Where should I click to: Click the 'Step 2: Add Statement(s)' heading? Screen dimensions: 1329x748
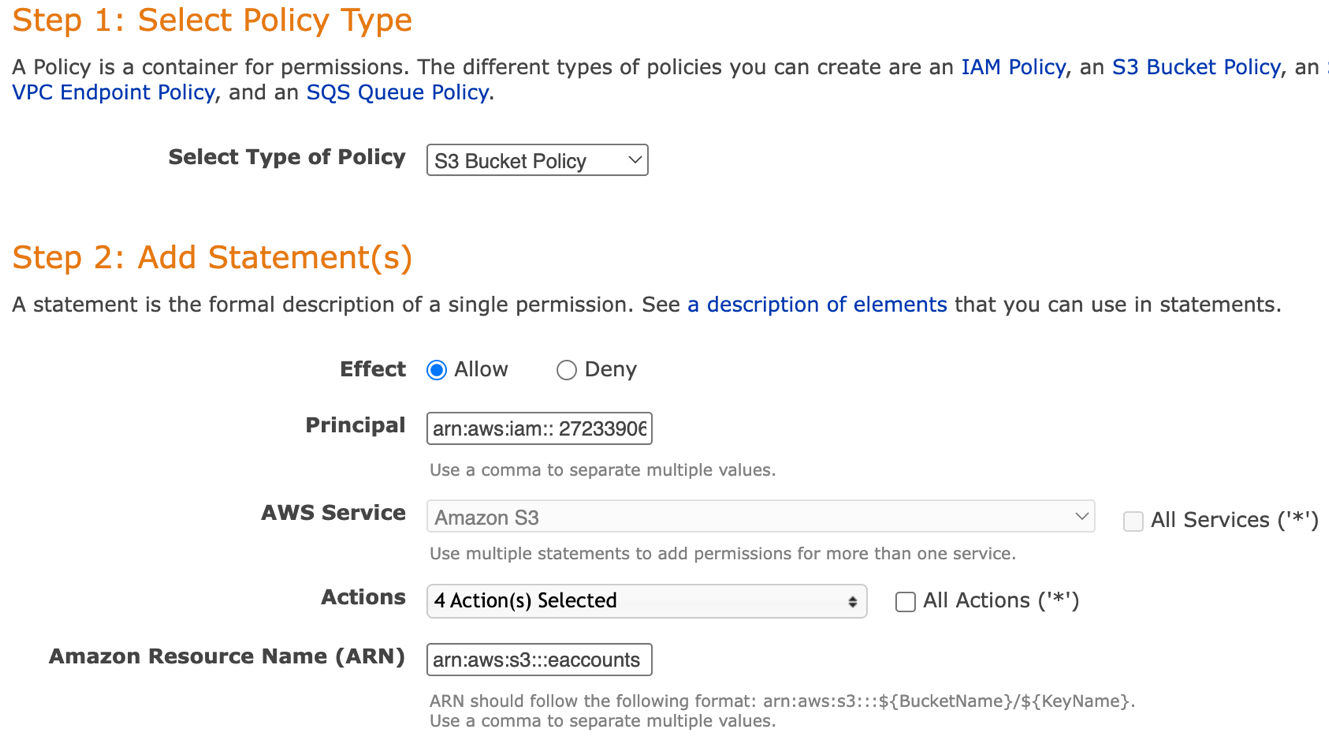pyautogui.click(x=212, y=257)
